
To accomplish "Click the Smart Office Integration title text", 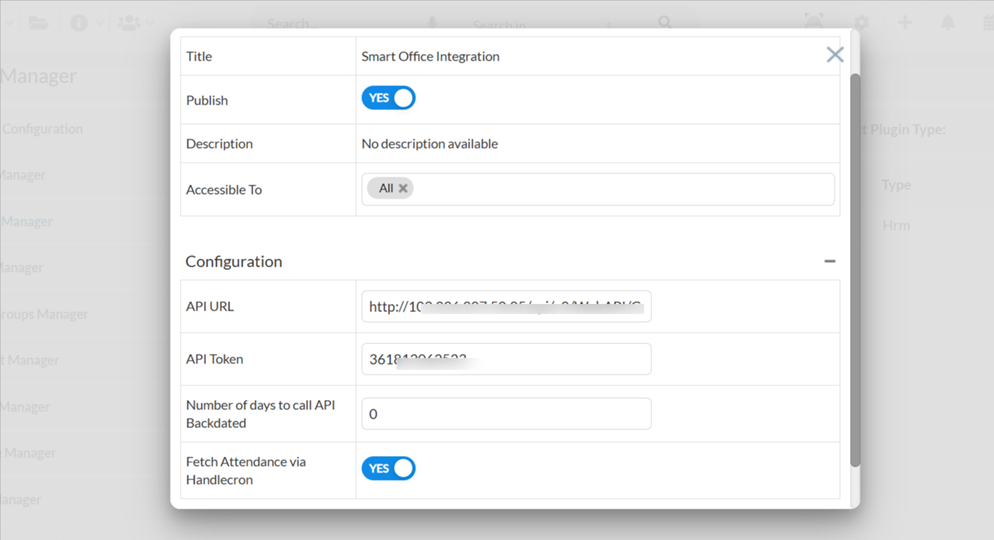I will [430, 56].
